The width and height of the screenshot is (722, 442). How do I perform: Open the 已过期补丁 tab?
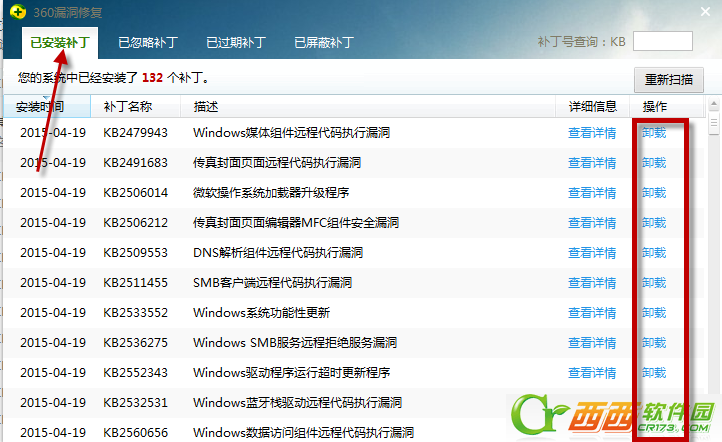pyautogui.click(x=236, y=43)
